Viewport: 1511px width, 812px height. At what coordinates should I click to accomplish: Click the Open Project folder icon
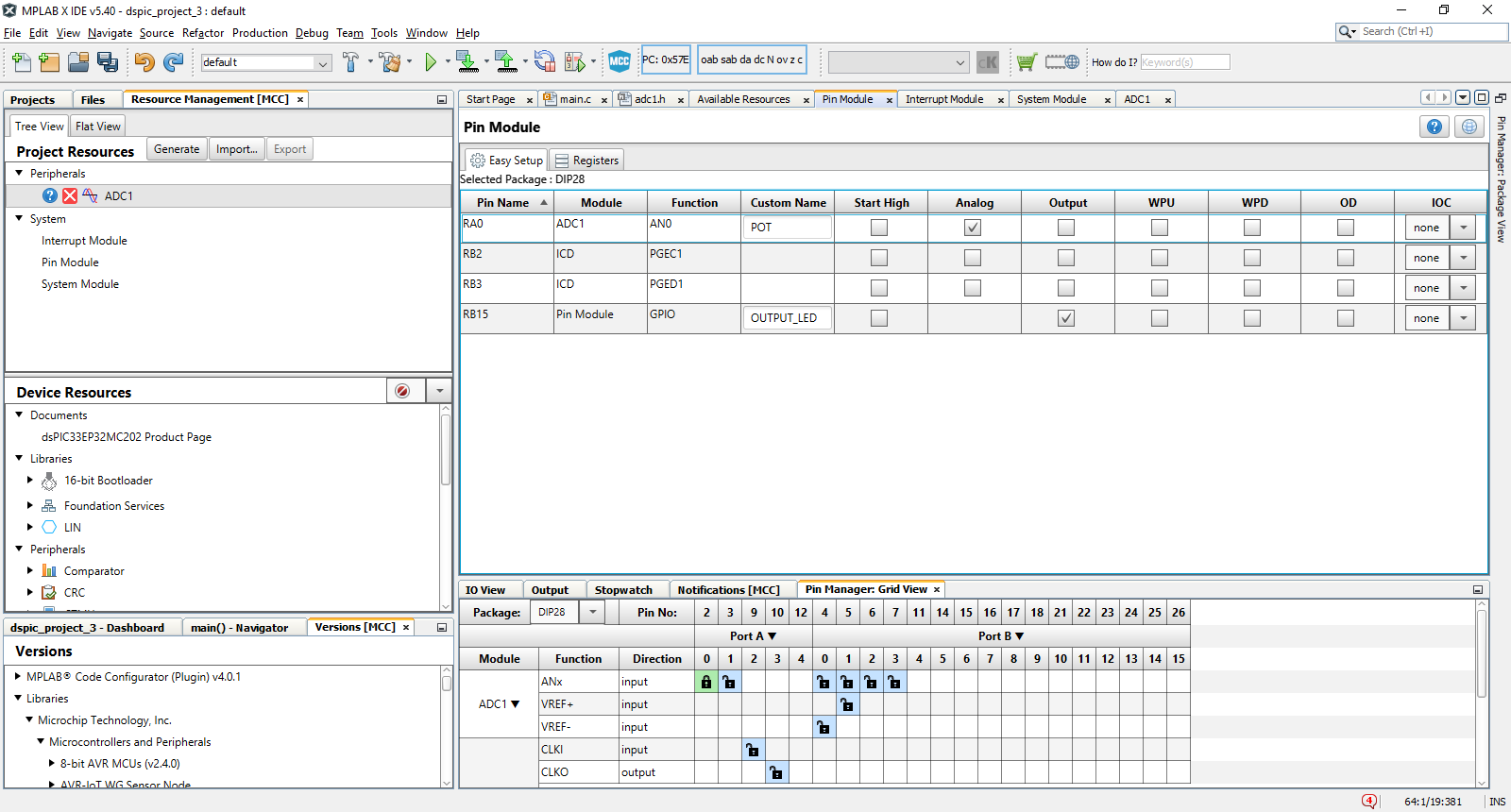click(78, 62)
